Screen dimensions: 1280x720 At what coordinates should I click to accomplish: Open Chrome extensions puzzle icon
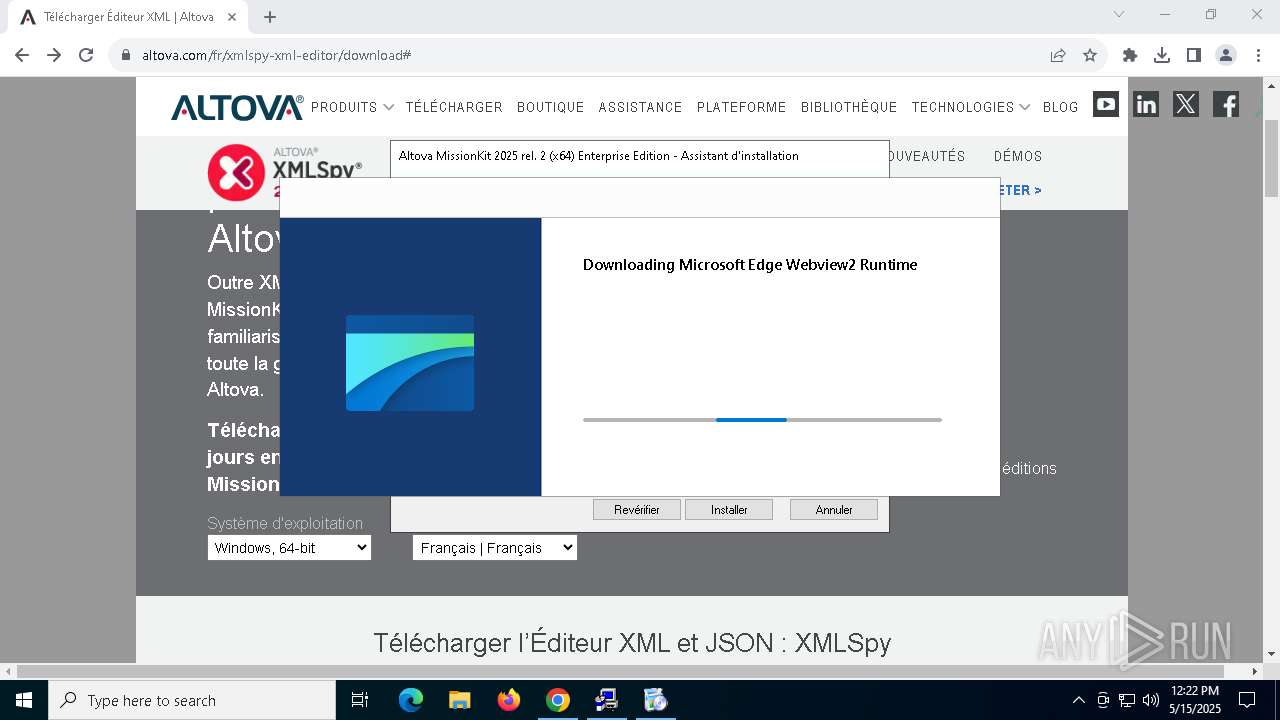tap(1130, 55)
